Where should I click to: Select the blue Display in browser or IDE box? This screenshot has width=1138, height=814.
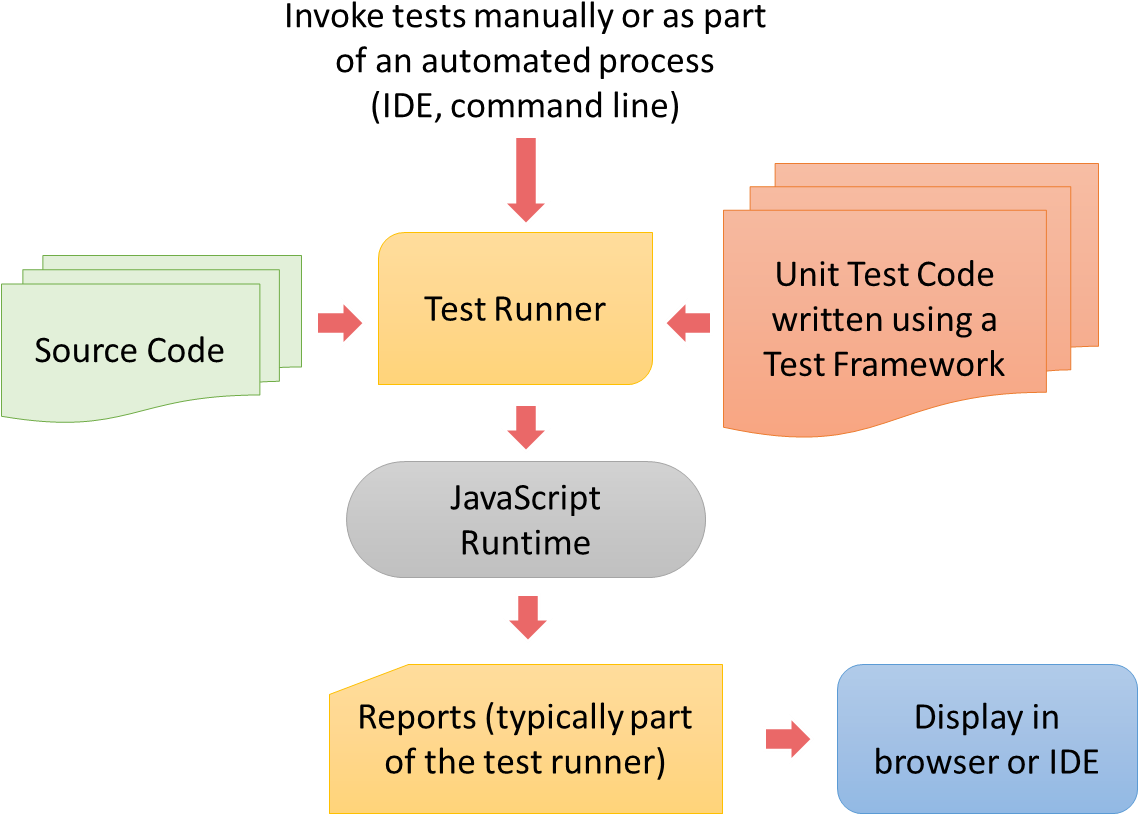pos(986,740)
